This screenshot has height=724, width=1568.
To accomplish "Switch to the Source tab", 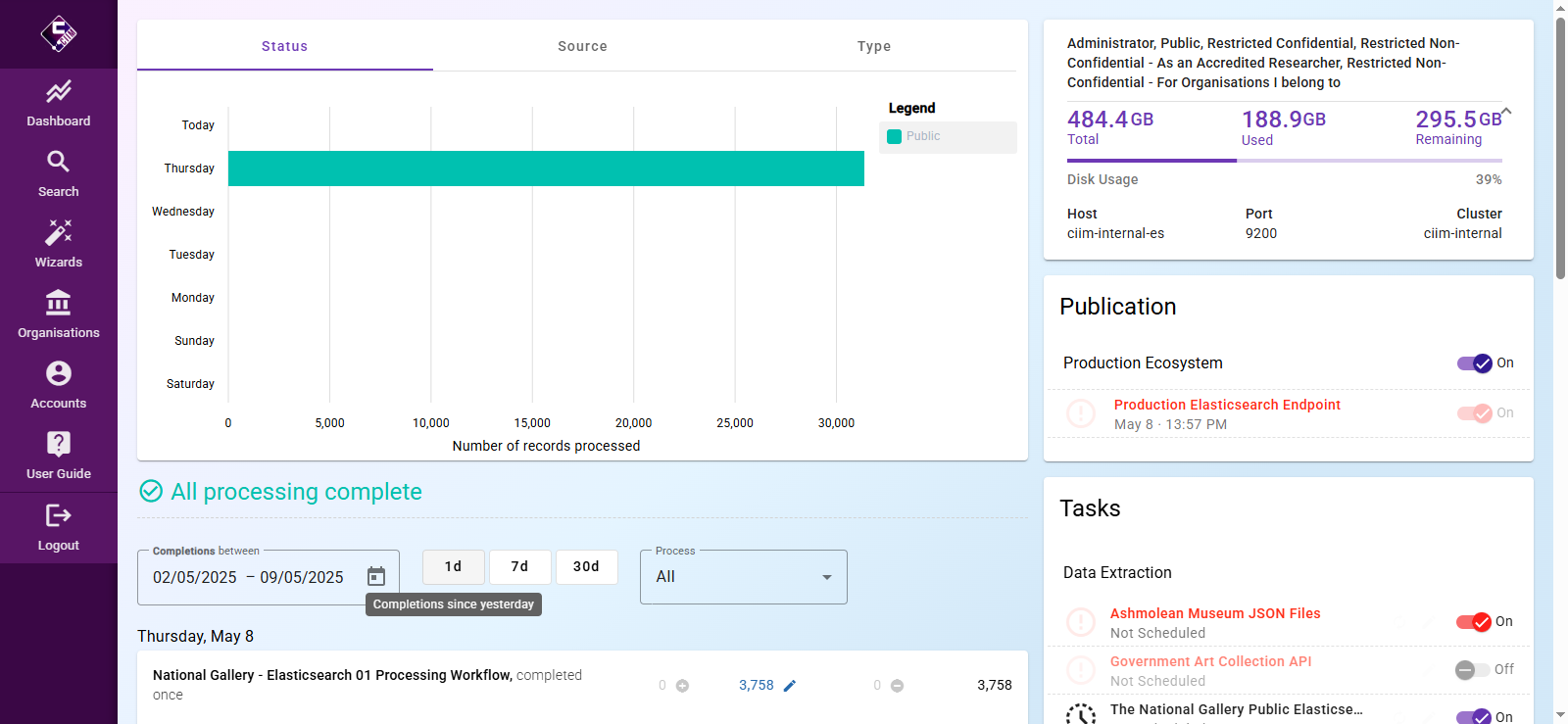I will [x=582, y=46].
